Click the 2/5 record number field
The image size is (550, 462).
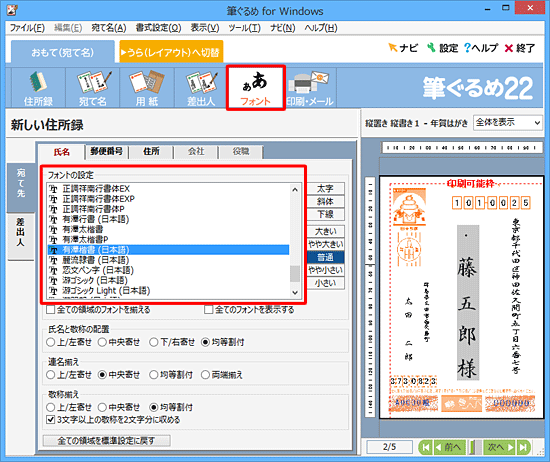[x=389, y=447]
